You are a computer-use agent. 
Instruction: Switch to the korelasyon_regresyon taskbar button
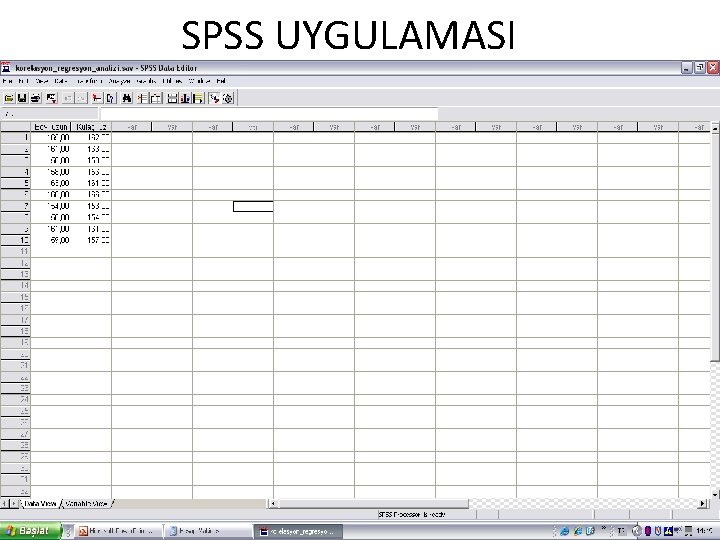299,531
